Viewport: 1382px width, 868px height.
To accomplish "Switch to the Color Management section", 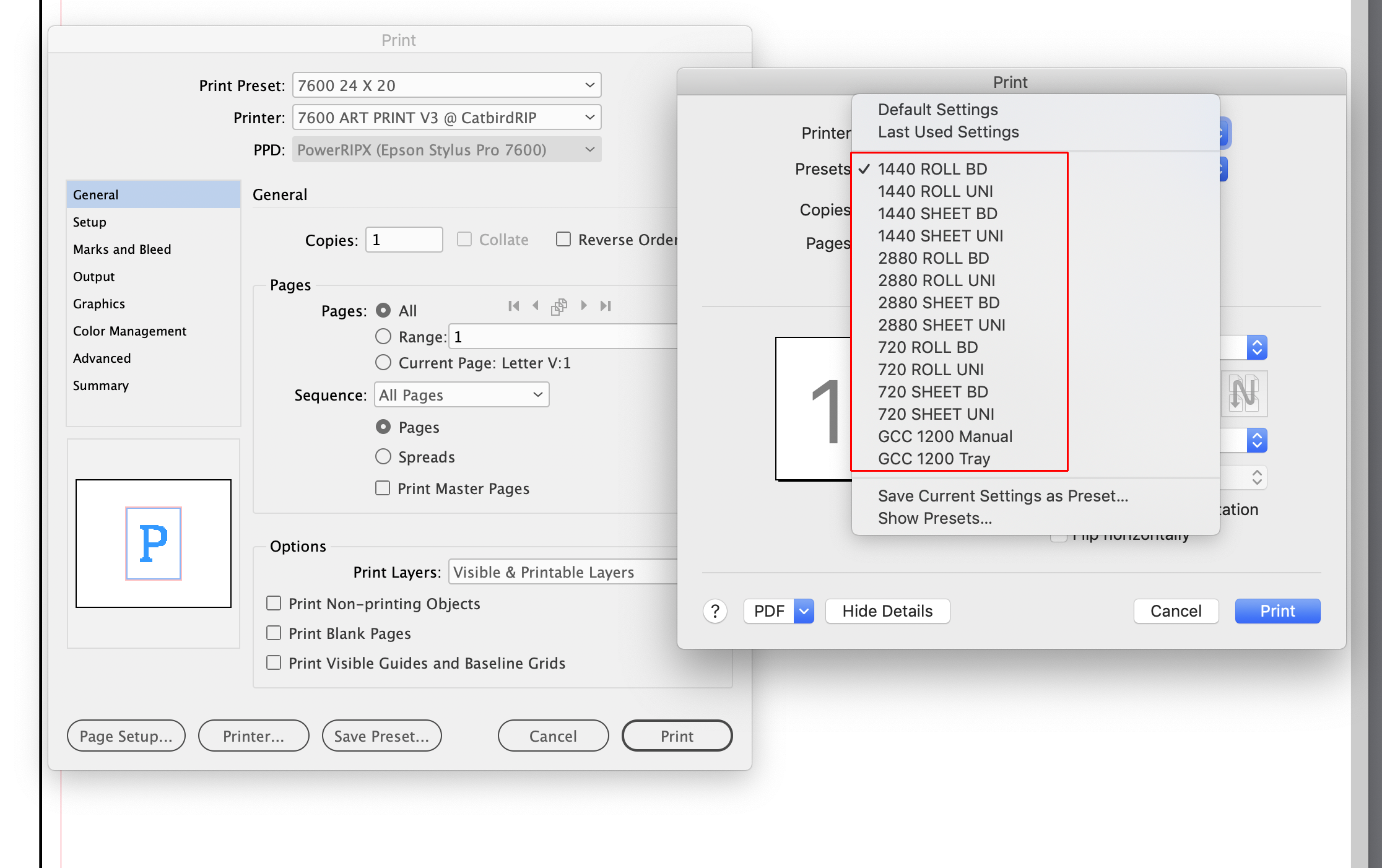I will tap(129, 331).
